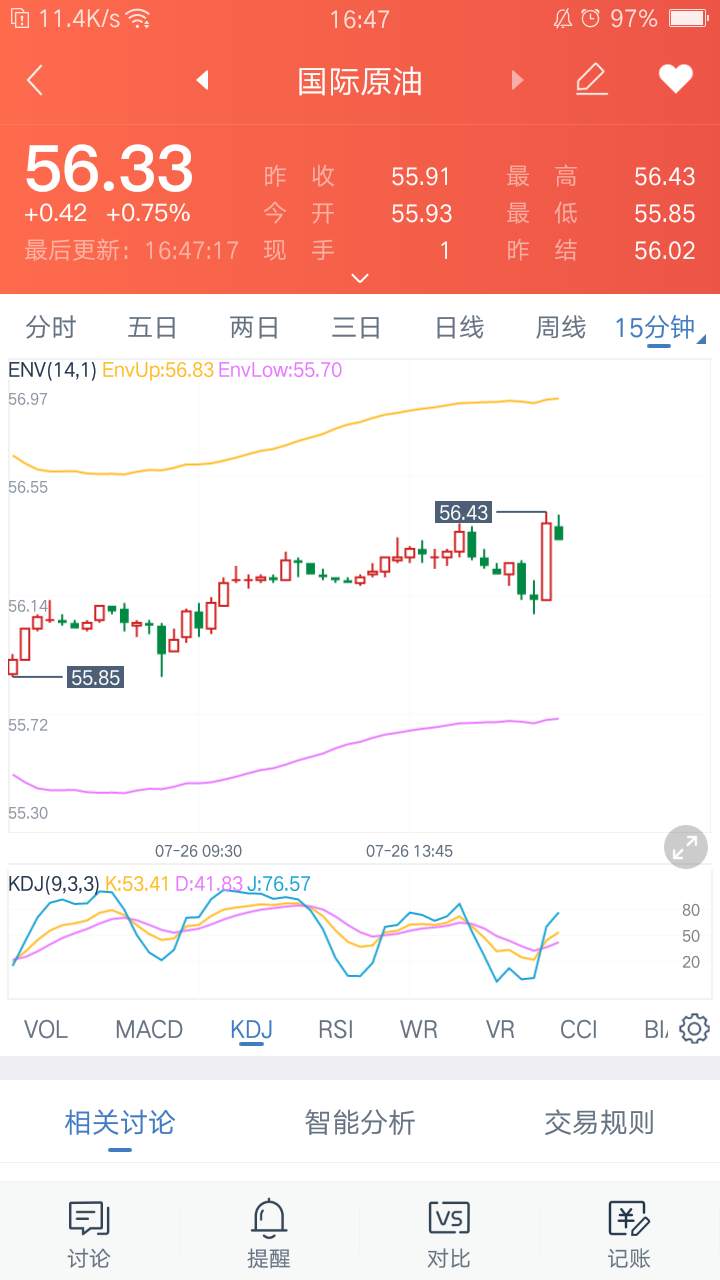Select the VOL indicator
The height and width of the screenshot is (1280, 720).
click(x=46, y=1029)
